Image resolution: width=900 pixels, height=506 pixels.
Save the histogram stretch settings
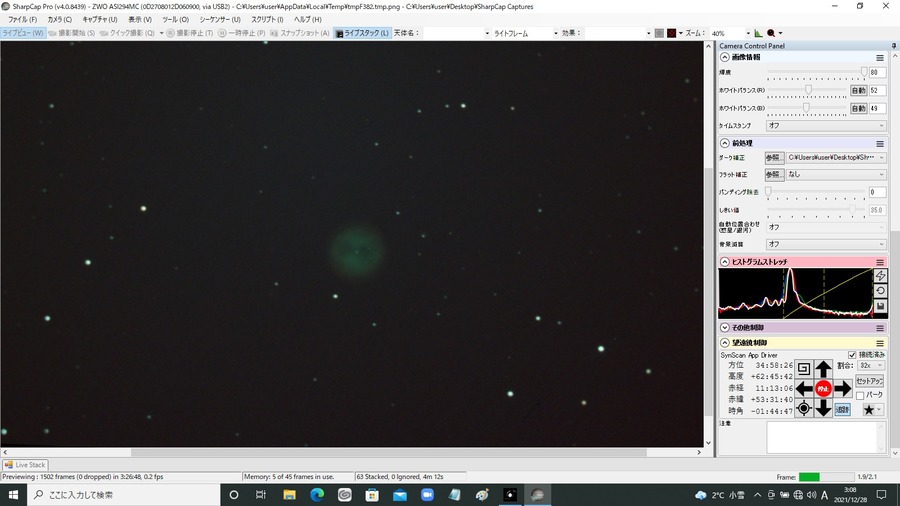click(880, 306)
